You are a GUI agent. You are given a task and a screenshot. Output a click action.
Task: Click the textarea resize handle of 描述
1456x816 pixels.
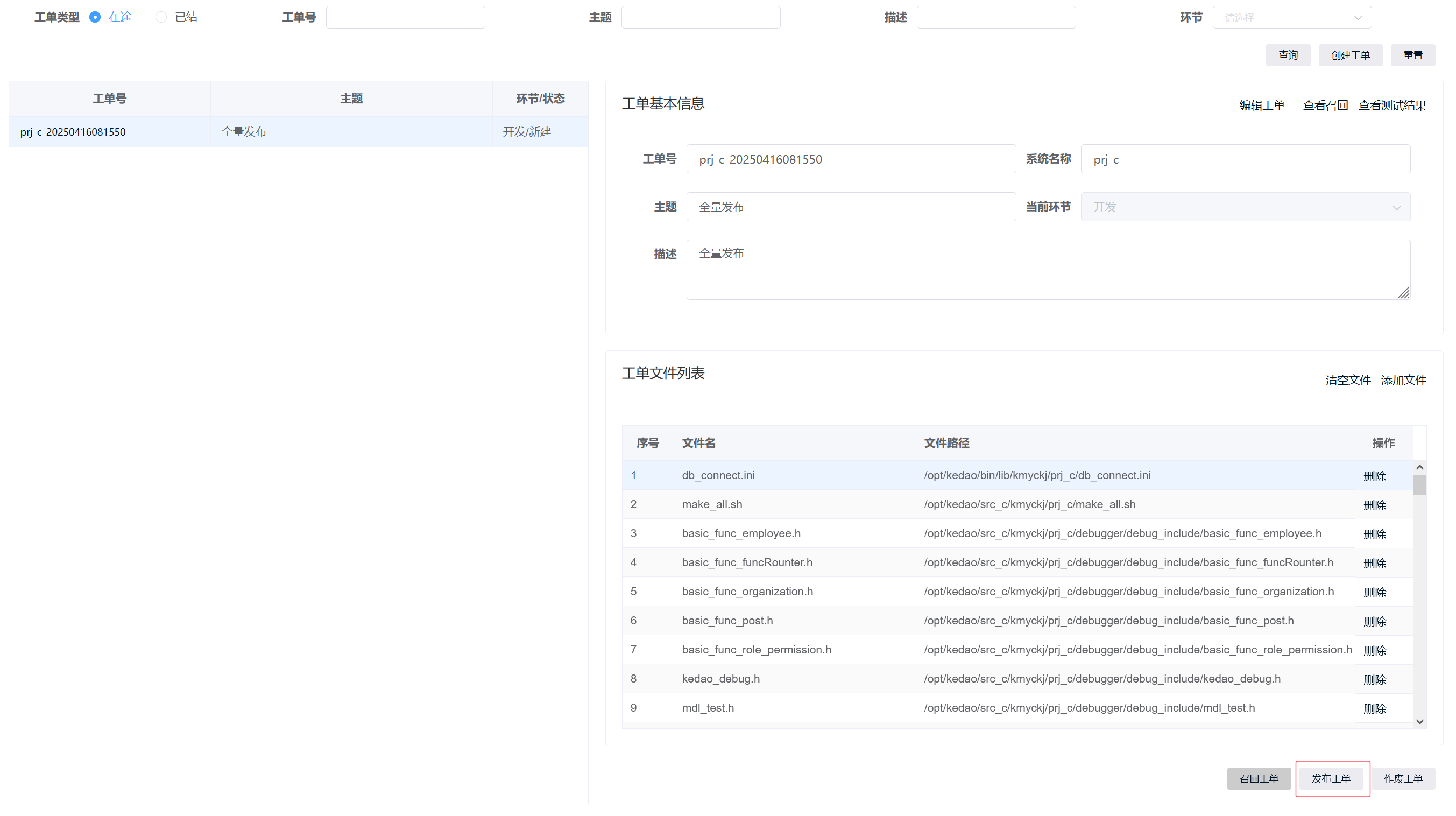click(1403, 292)
